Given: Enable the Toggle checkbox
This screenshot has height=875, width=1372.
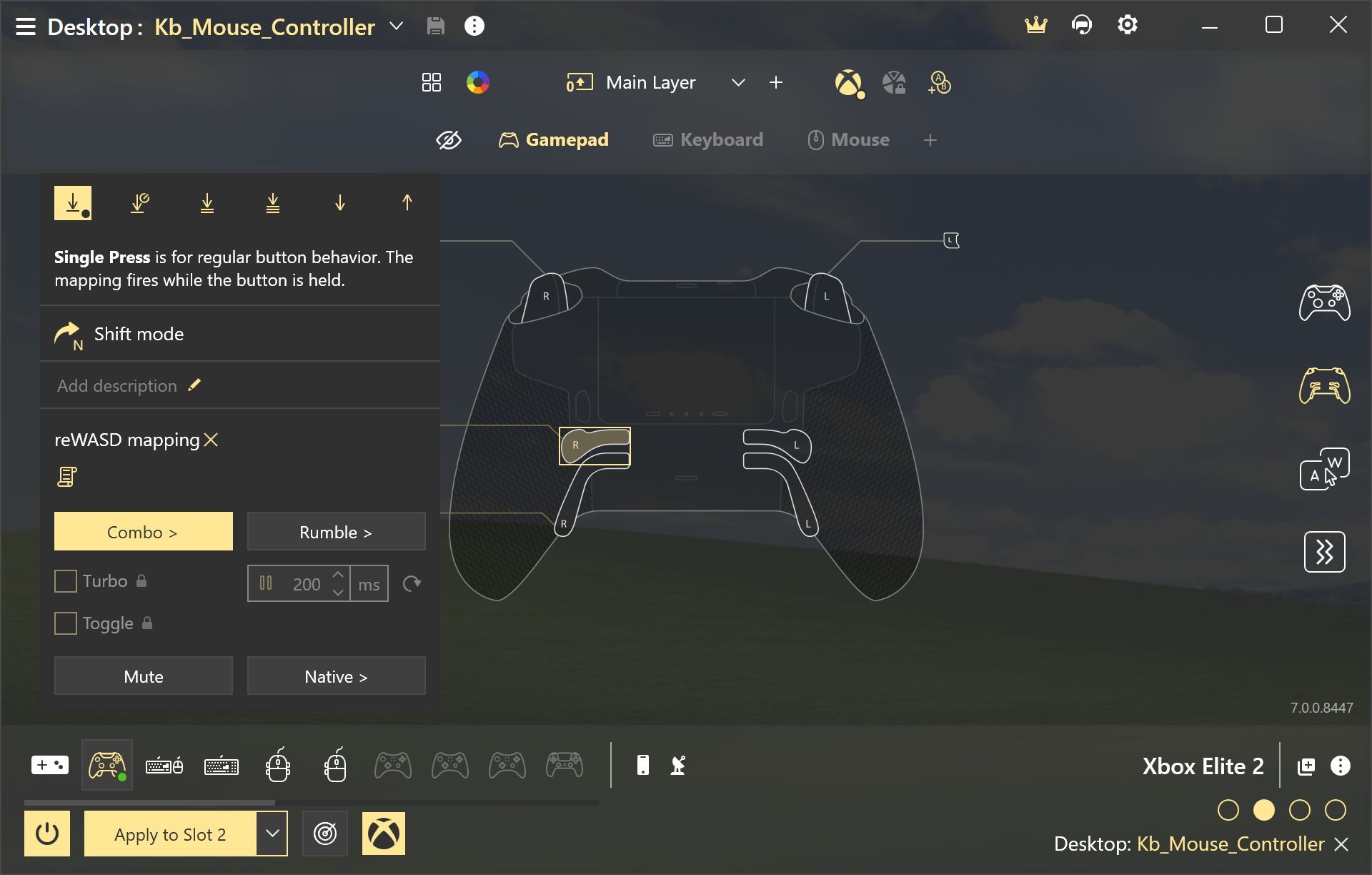Looking at the screenshot, I should point(66,623).
